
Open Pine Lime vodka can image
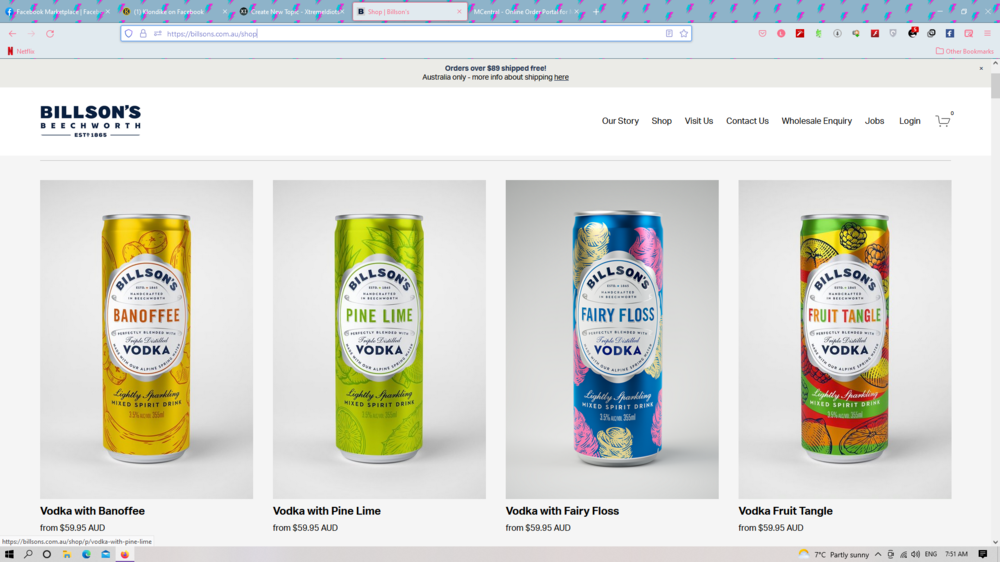(379, 339)
